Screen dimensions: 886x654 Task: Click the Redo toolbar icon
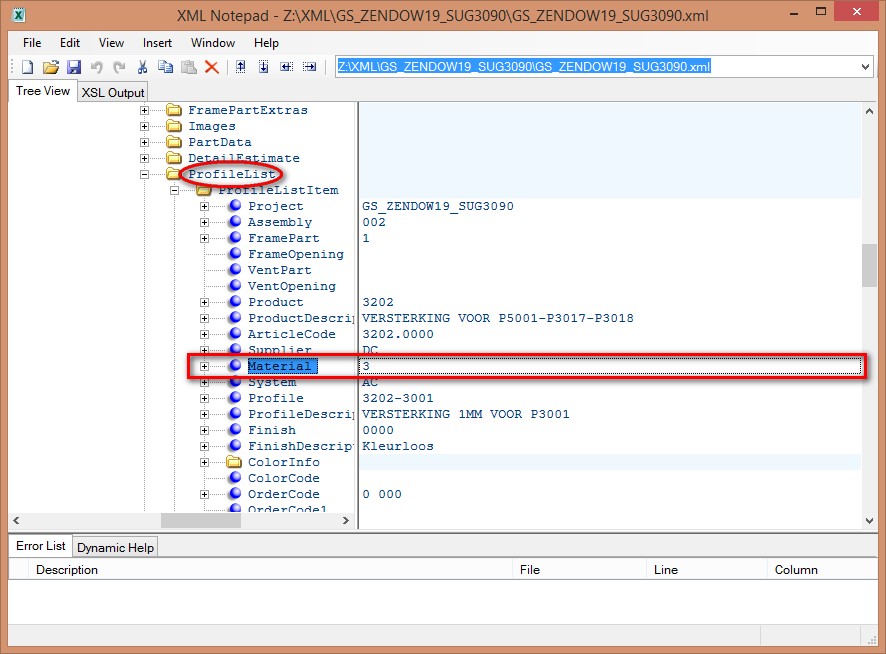tap(119, 67)
